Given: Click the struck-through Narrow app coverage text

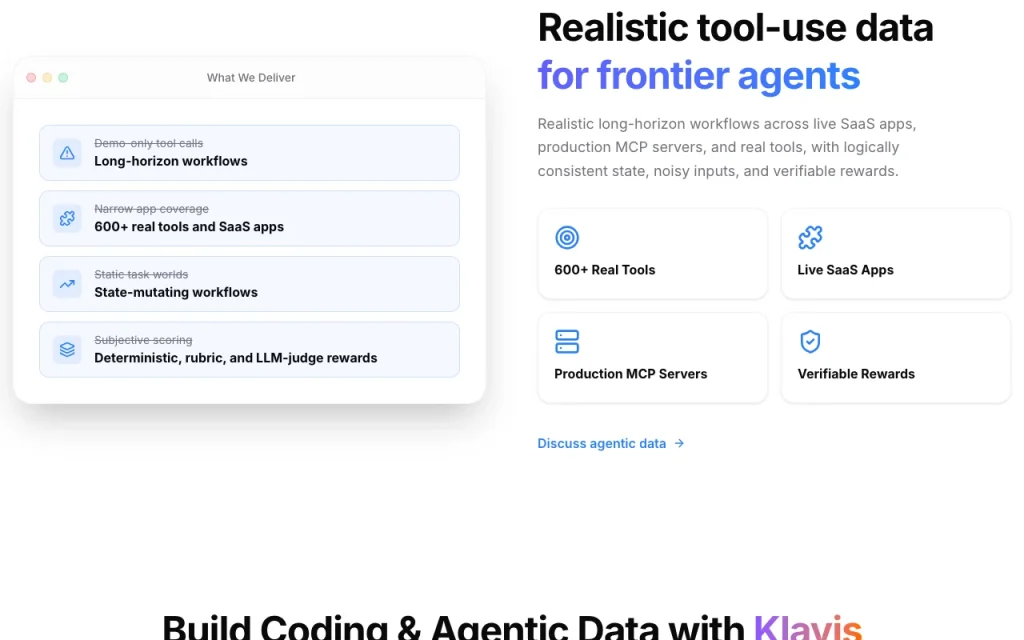Looking at the screenshot, I should coord(152,209).
